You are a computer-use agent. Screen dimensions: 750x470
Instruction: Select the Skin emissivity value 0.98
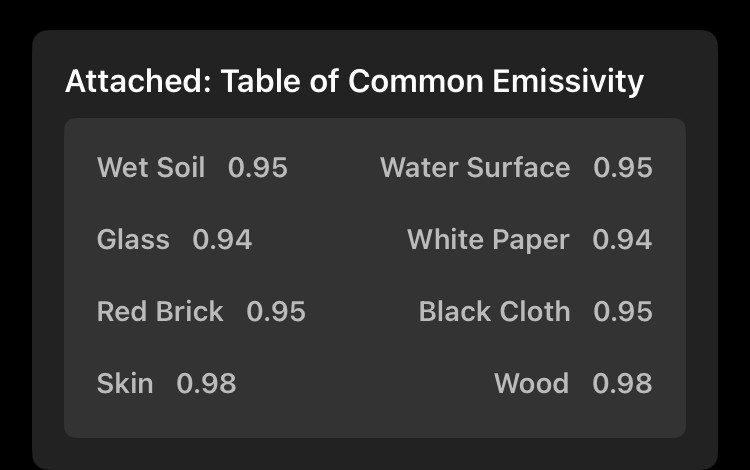point(207,383)
